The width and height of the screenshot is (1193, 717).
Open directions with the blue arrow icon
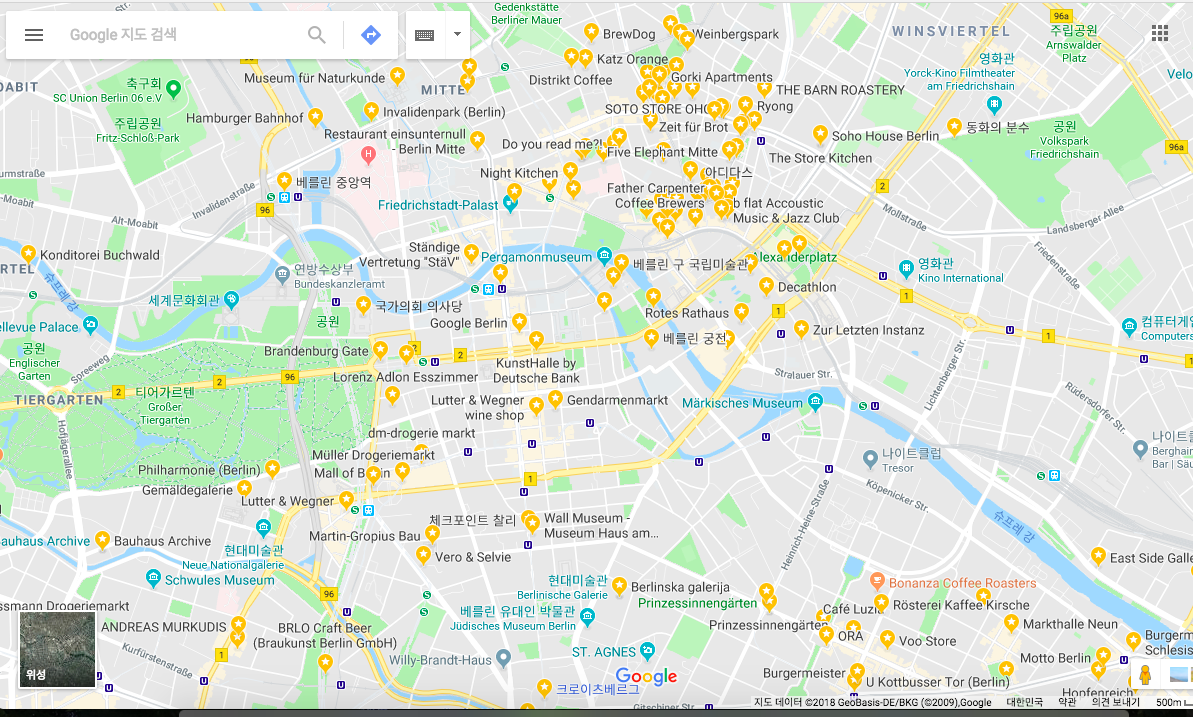[x=371, y=35]
